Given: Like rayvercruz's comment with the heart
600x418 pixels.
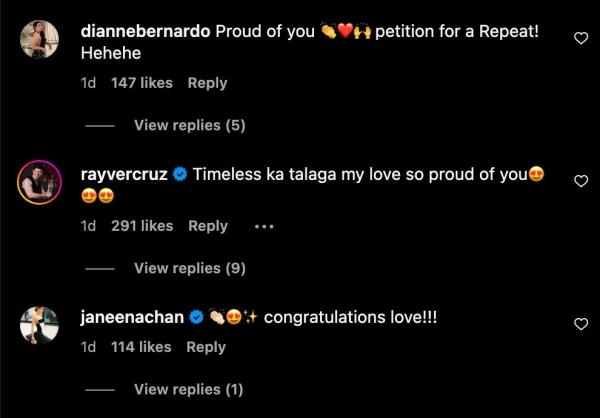Looking at the screenshot, I should point(582,181).
